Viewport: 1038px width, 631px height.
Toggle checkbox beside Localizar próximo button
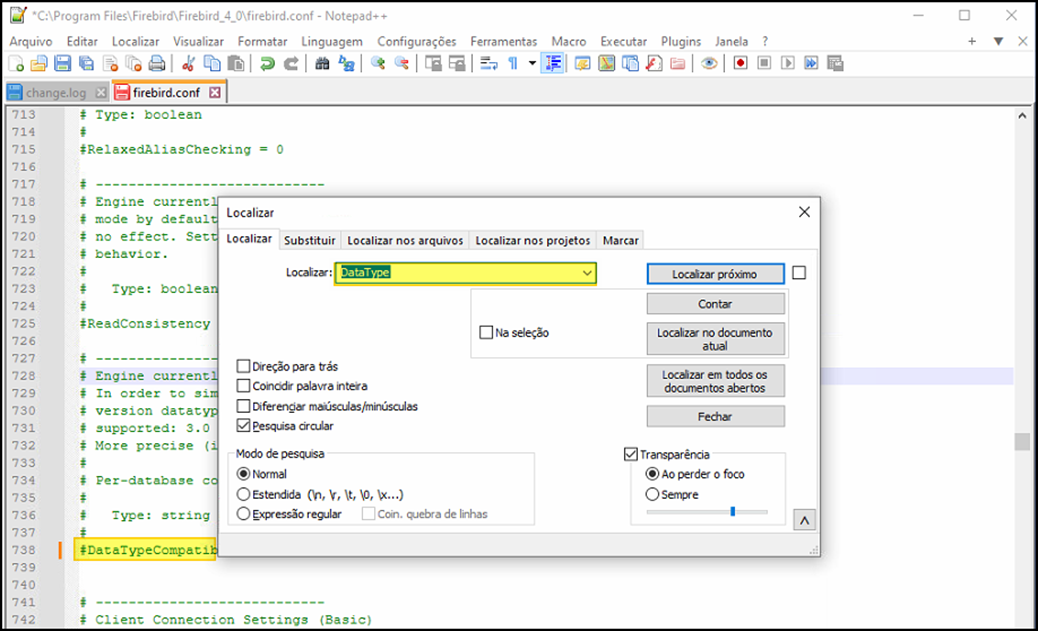(799, 273)
